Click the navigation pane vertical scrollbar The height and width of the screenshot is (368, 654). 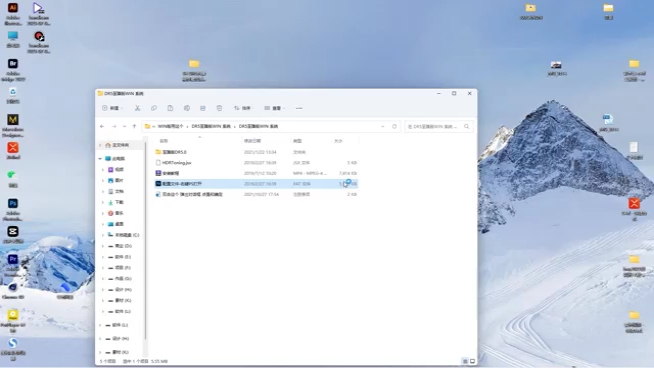[x=145, y=240]
